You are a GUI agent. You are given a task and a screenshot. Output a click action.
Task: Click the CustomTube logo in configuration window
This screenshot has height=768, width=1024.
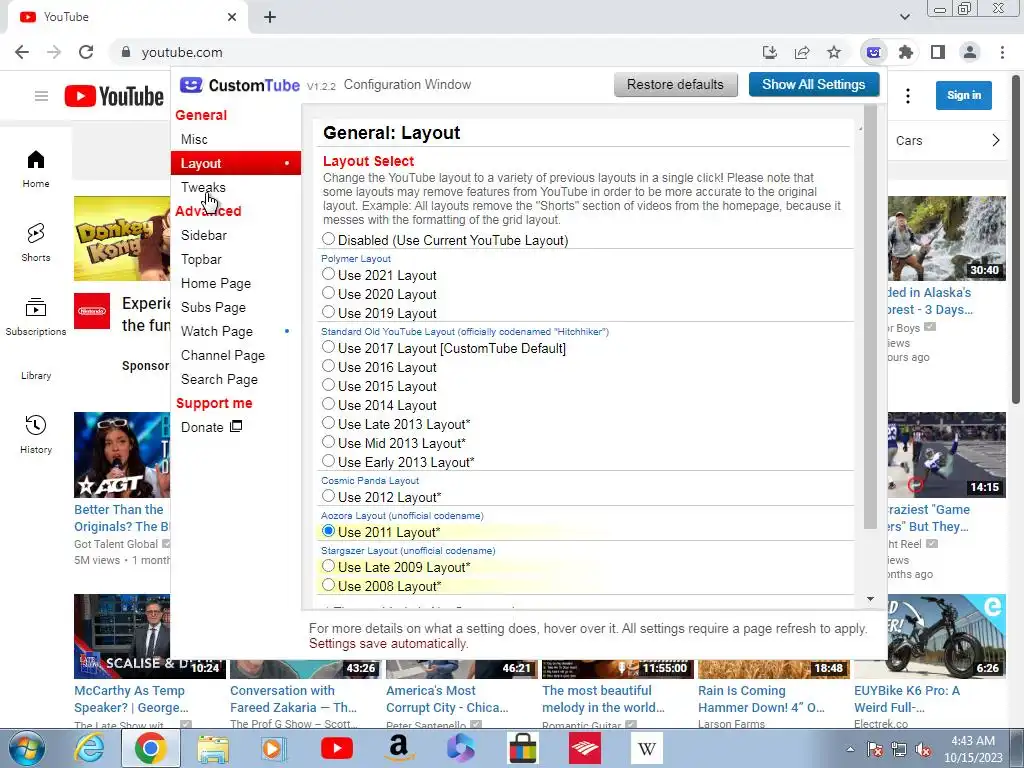tap(240, 85)
